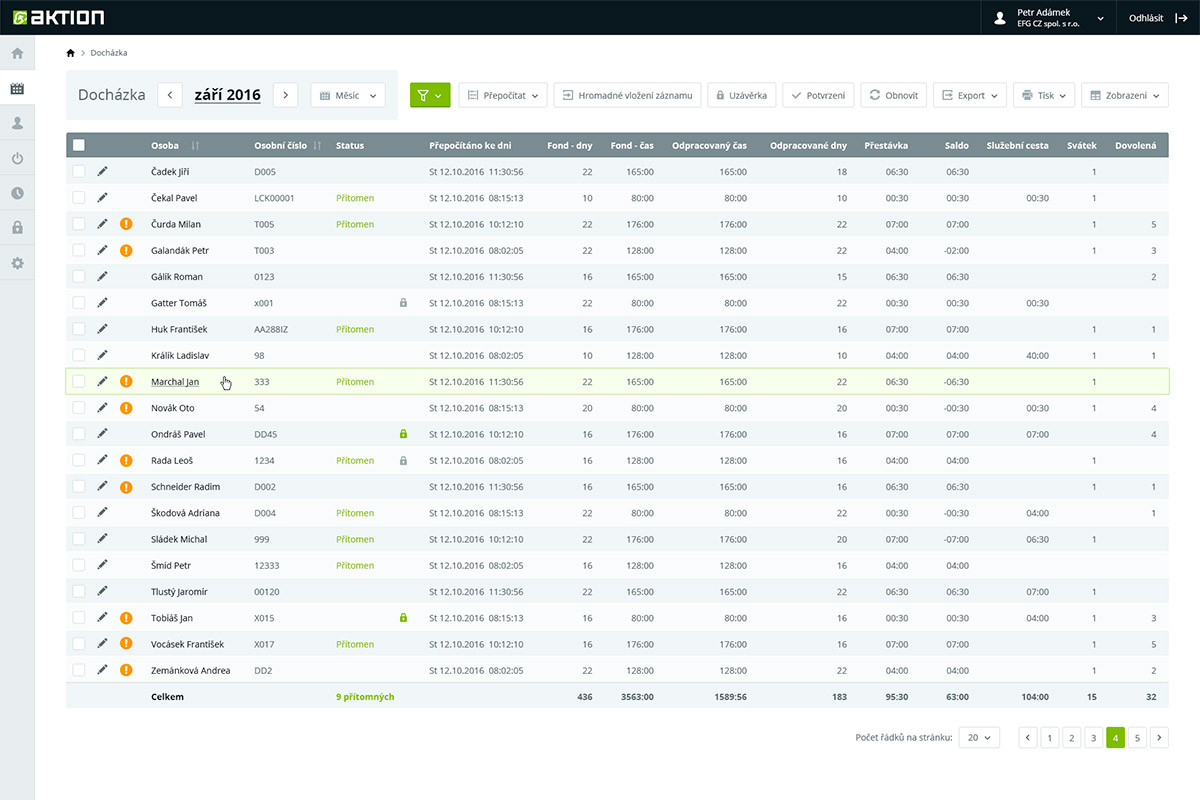Go to the next page arrow

(1160, 738)
